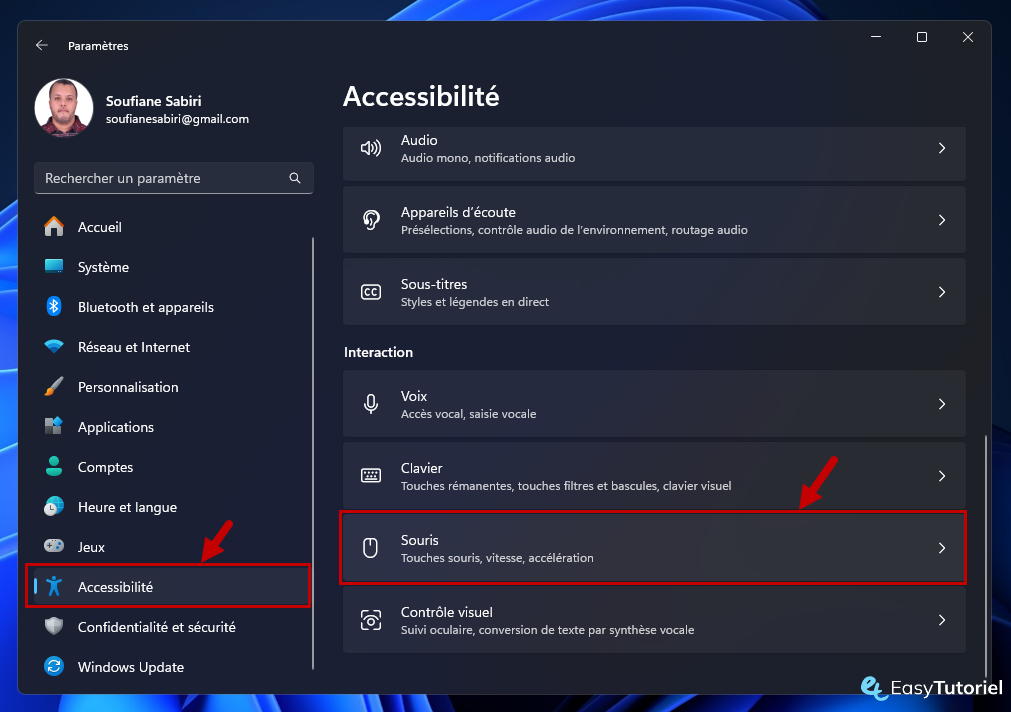Viewport: 1011px width, 712px height.
Task: Click the Heure et langue globe icon
Action: [54, 506]
